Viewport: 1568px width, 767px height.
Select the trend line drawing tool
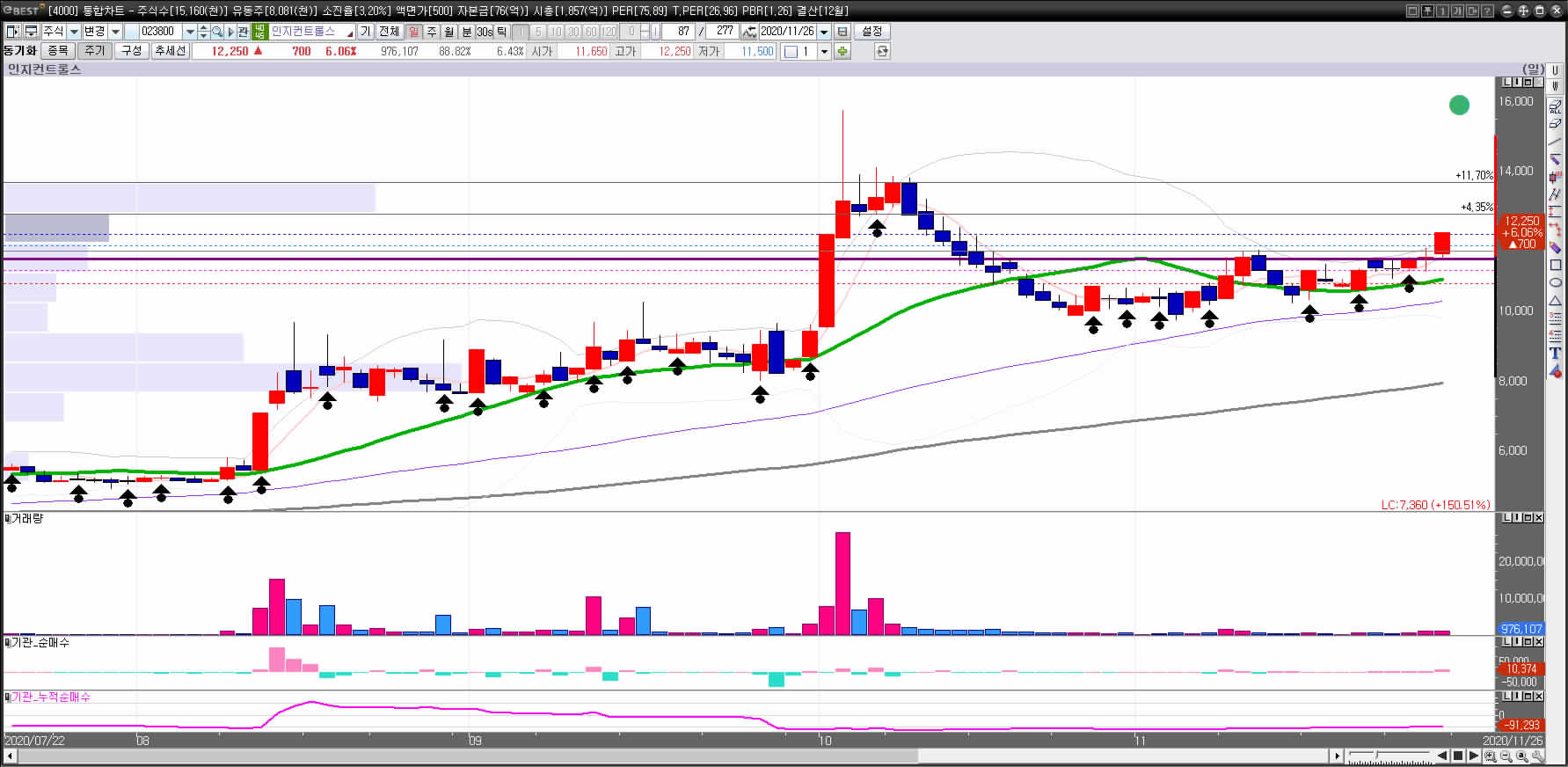(x=1555, y=141)
